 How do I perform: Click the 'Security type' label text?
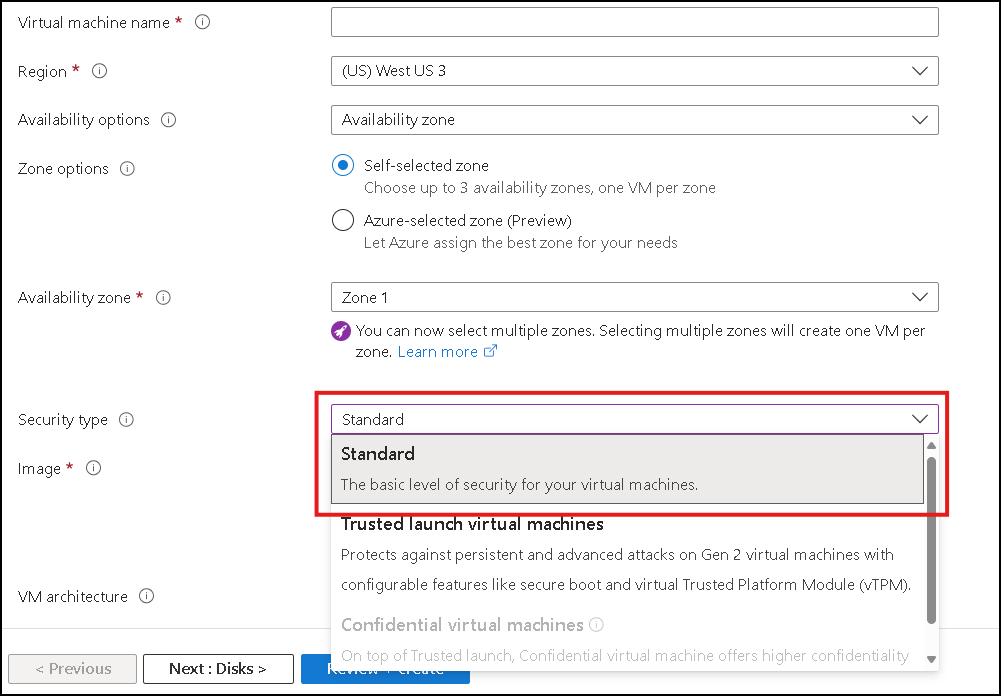[x=63, y=420]
